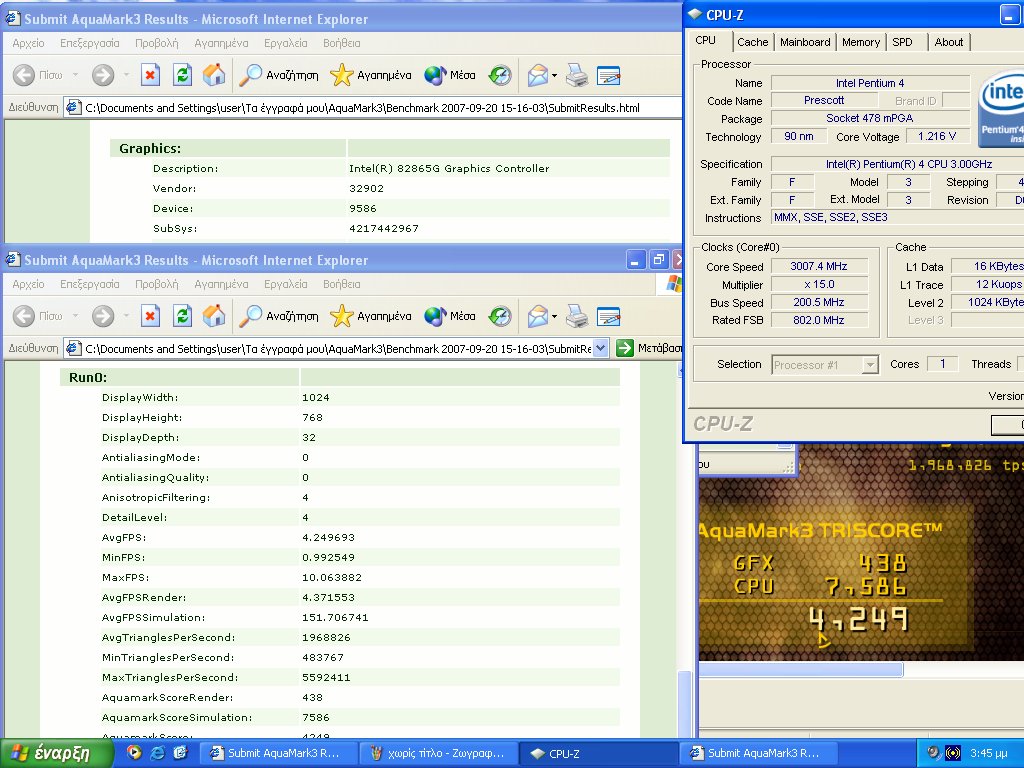This screenshot has height=768, width=1024.
Task: Open Mail dropdown arrow in upper IE toolbar
Action: coord(554,75)
